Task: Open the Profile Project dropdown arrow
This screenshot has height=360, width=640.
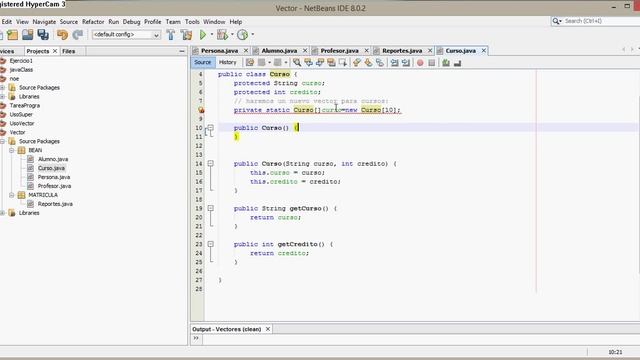Action: pyautogui.click(x=252, y=35)
